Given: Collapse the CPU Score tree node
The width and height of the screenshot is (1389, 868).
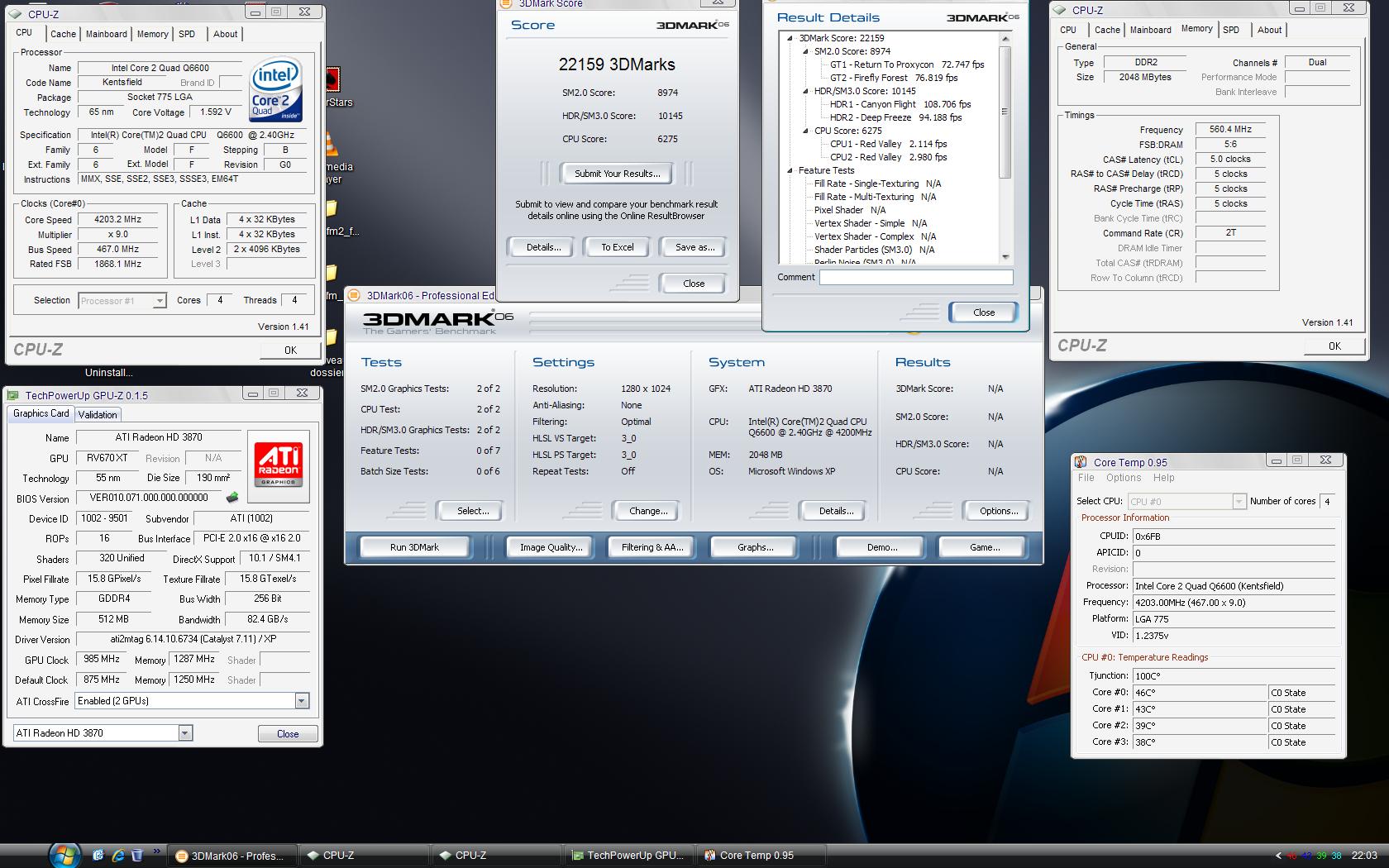Looking at the screenshot, I should click(x=806, y=131).
